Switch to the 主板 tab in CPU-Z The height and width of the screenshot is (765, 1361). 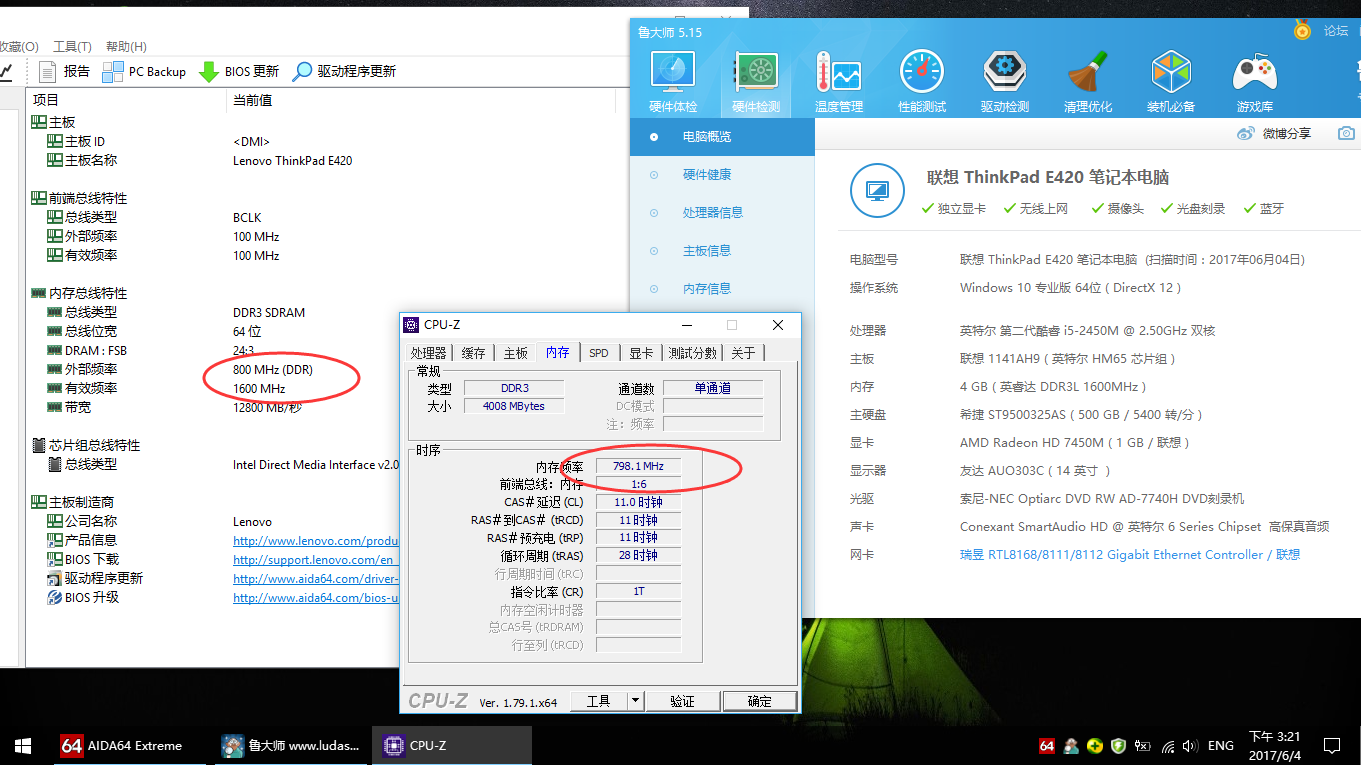click(x=515, y=352)
